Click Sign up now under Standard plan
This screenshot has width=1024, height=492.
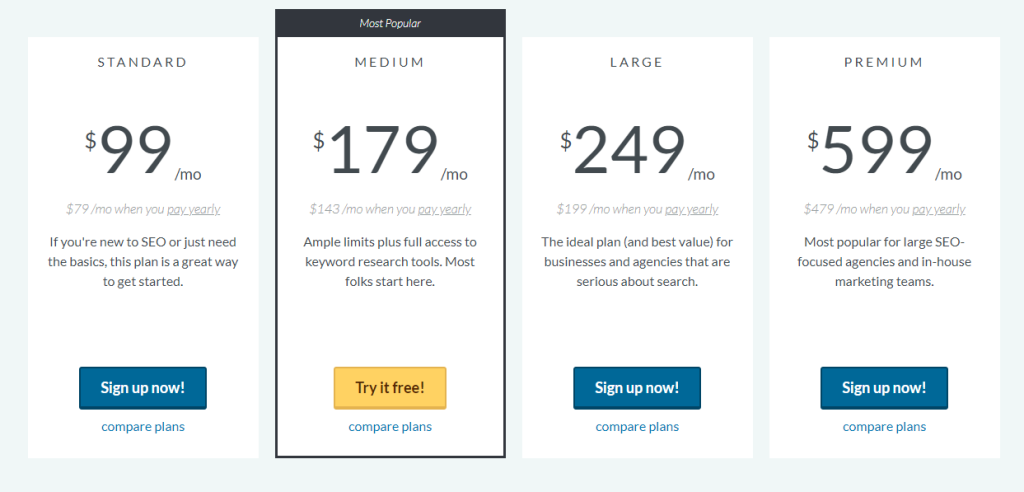click(143, 388)
